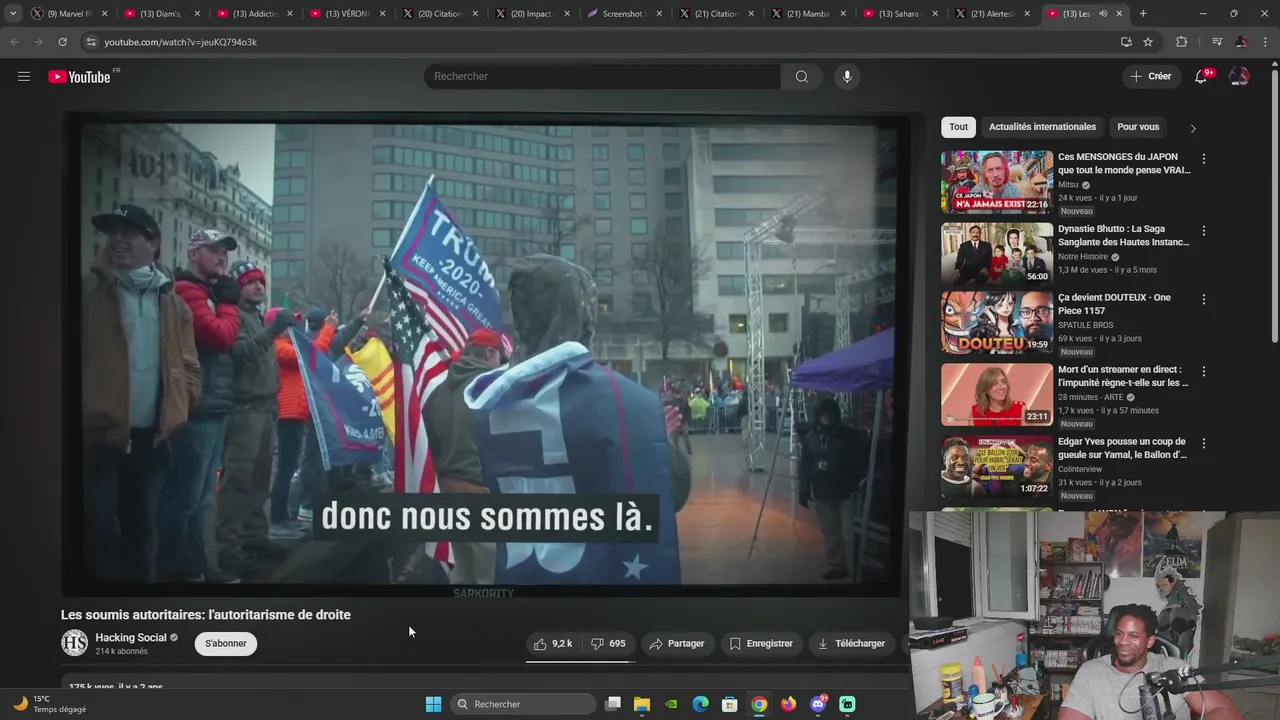This screenshot has height=720, width=1280.
Task: Click the Télécharger download button
Action: coord(851,643)
